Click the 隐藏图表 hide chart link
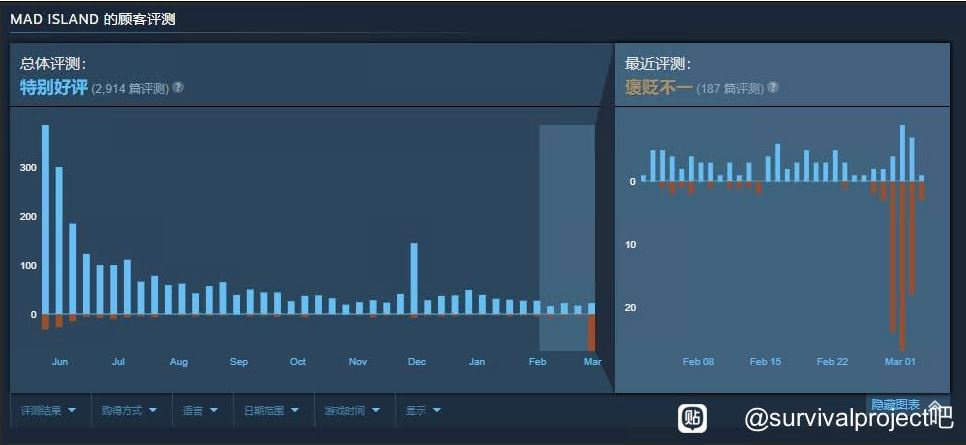This screenshot has height=445, width=966. click(895, 405)
